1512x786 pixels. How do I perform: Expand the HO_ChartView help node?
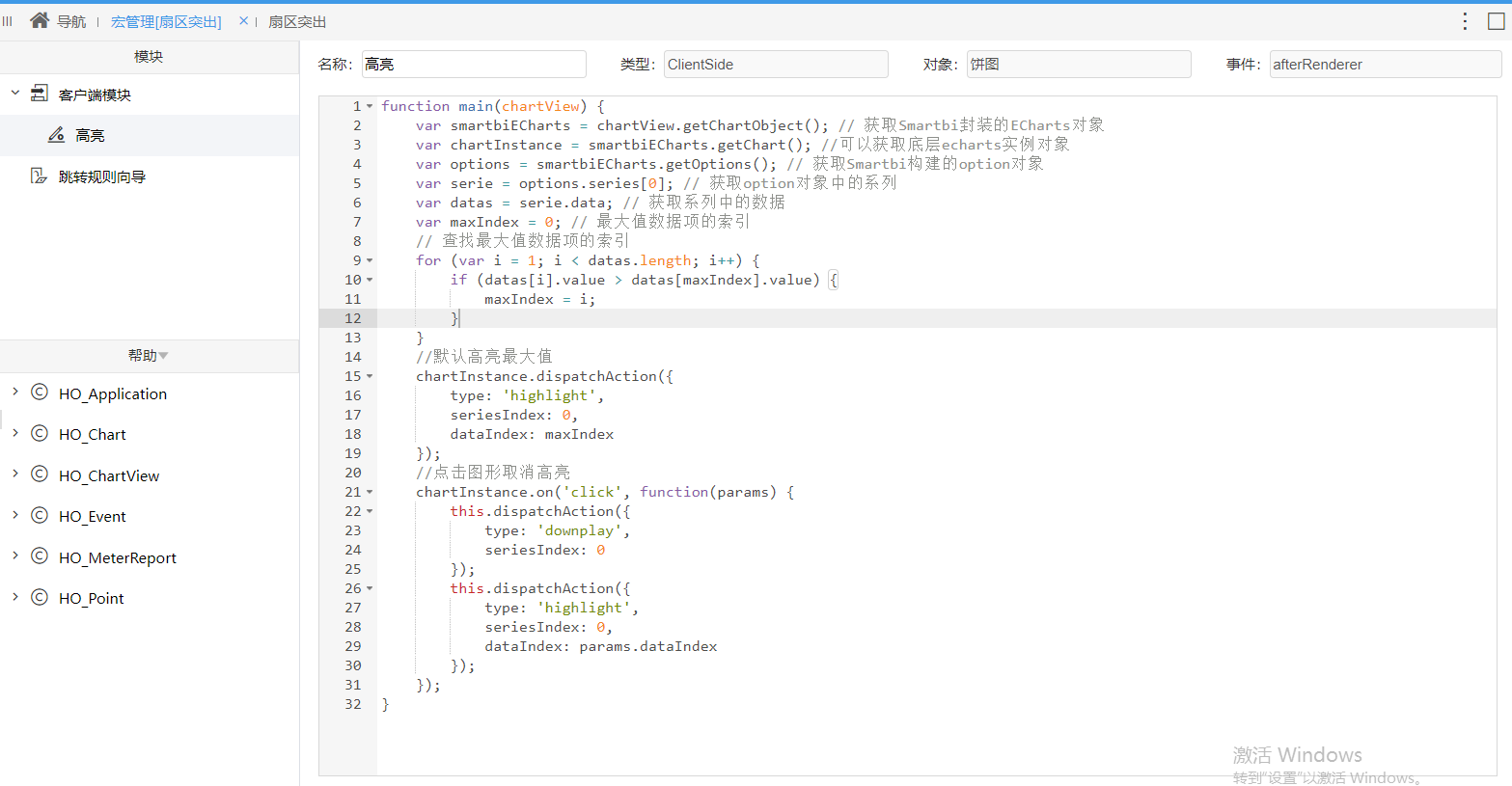click(x=15, y=474)
